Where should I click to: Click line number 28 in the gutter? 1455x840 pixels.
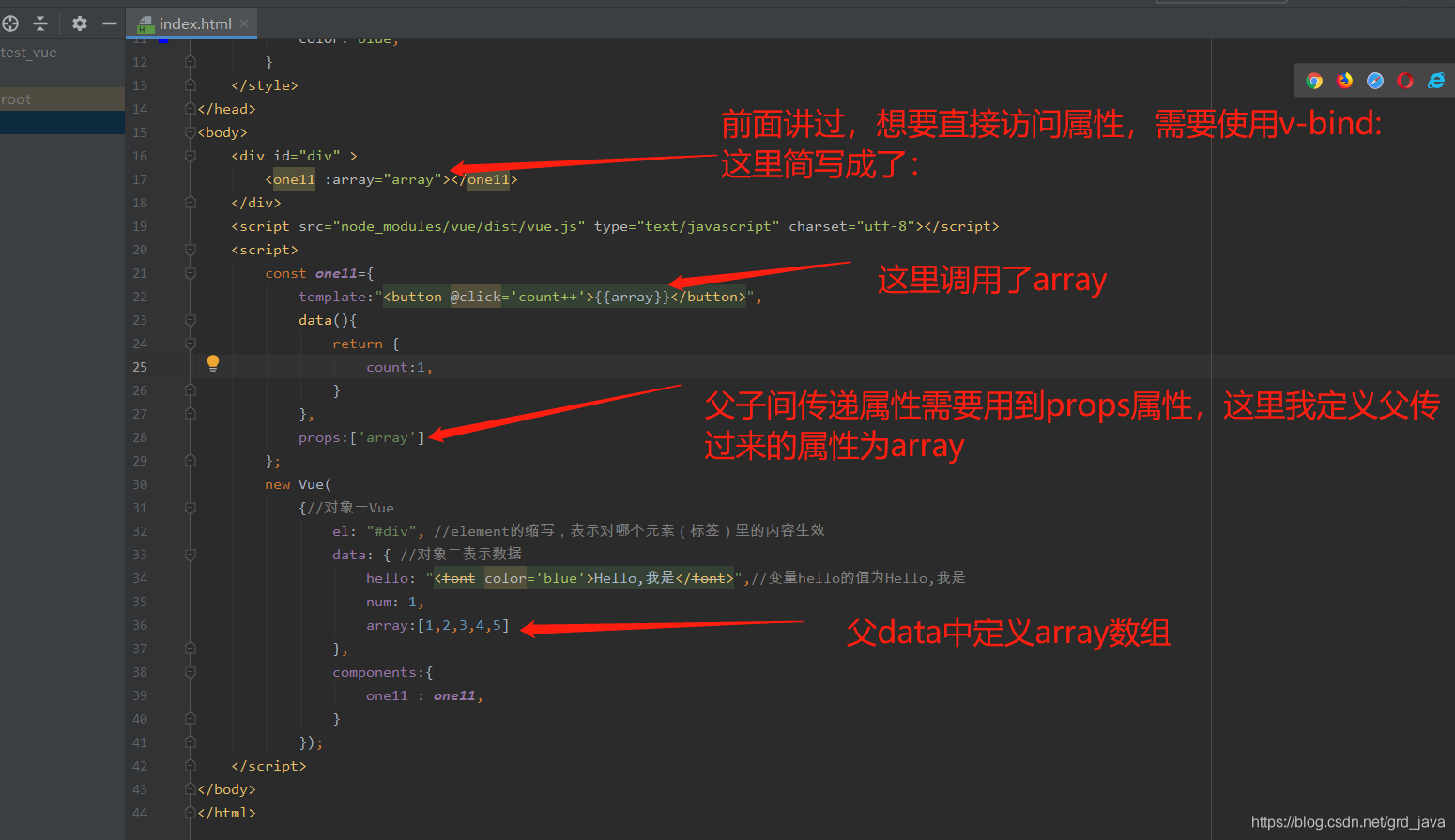coord(140,437)
